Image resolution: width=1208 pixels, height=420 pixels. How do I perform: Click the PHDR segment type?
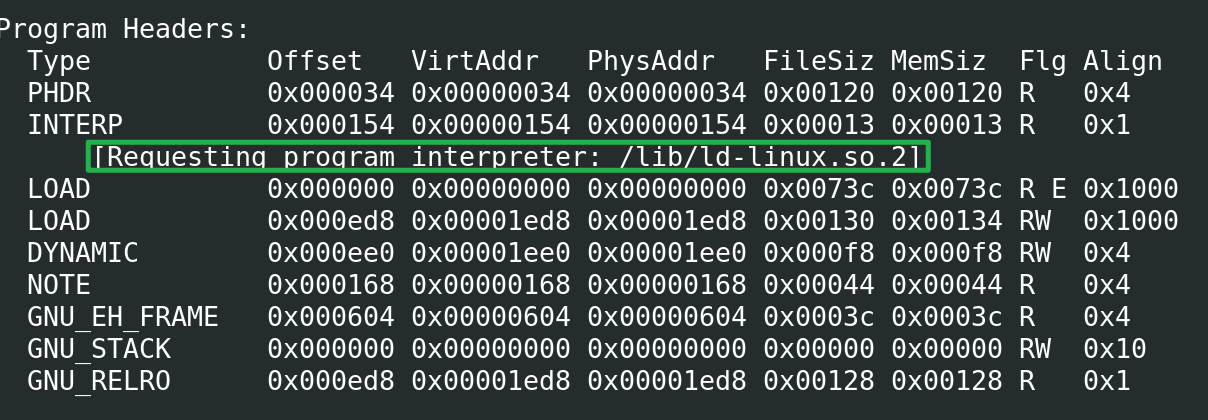click(59, 93)
